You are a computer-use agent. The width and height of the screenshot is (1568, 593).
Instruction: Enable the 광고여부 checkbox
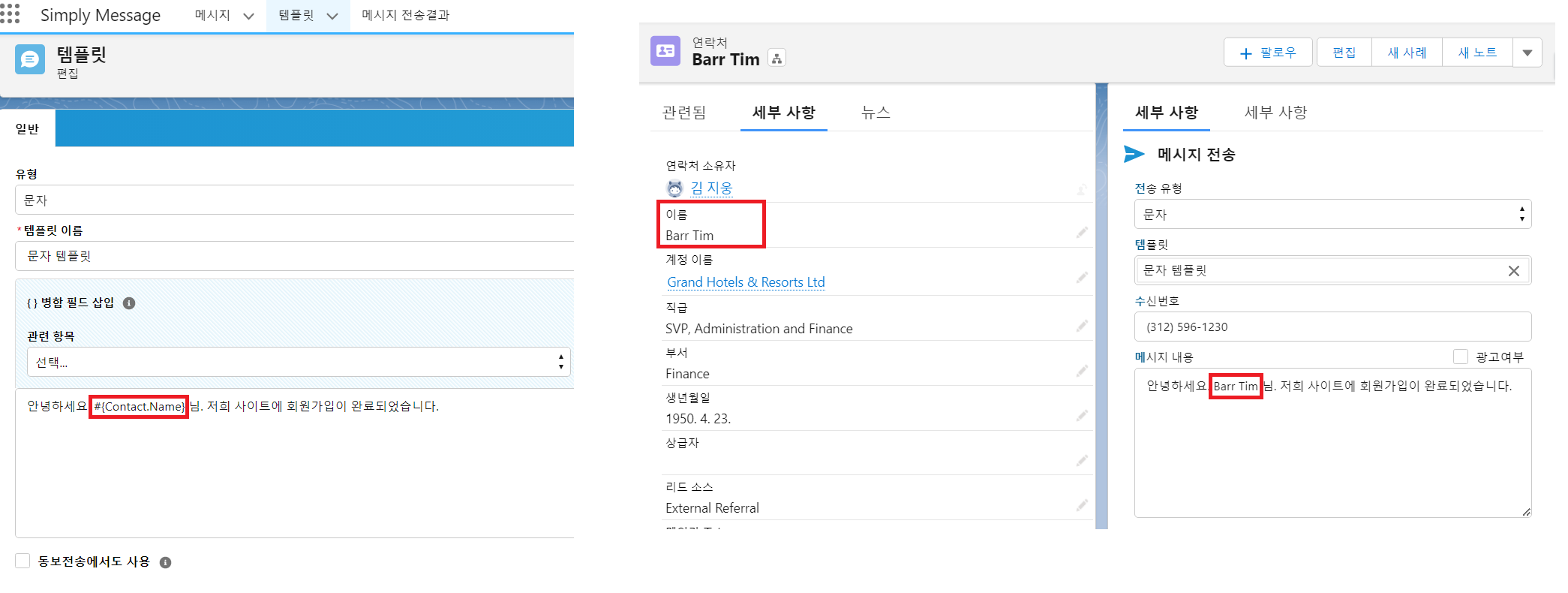point(1460,357)
